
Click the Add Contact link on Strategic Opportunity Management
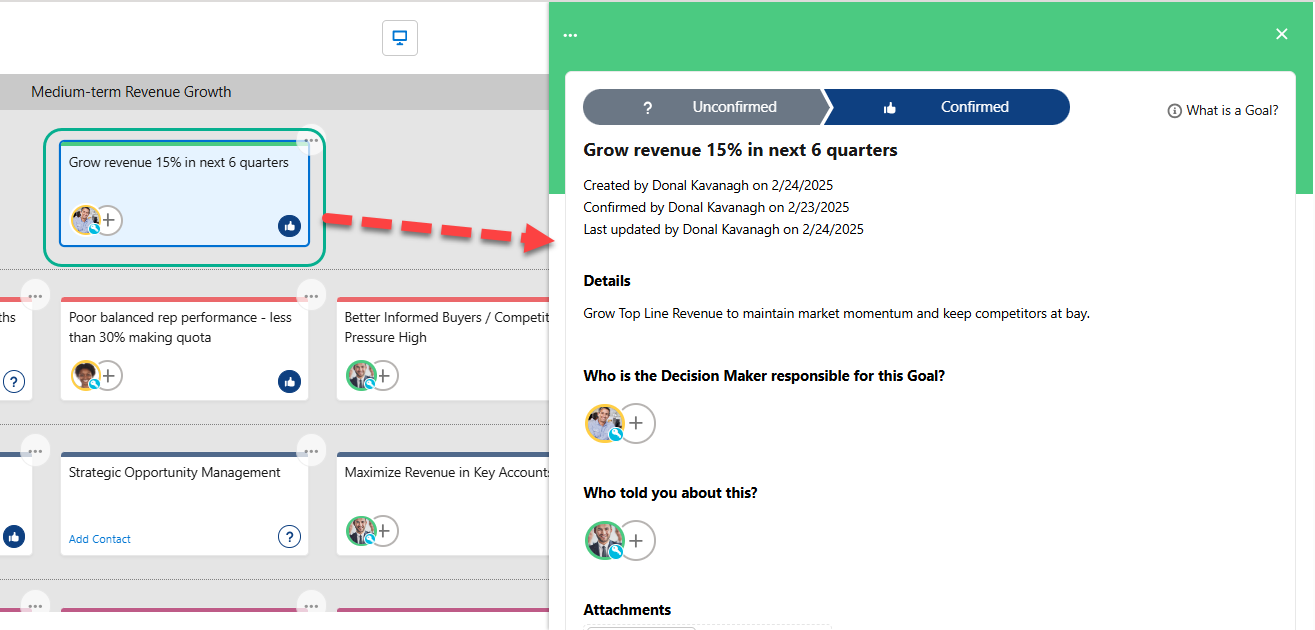click(x=100, y=539)
